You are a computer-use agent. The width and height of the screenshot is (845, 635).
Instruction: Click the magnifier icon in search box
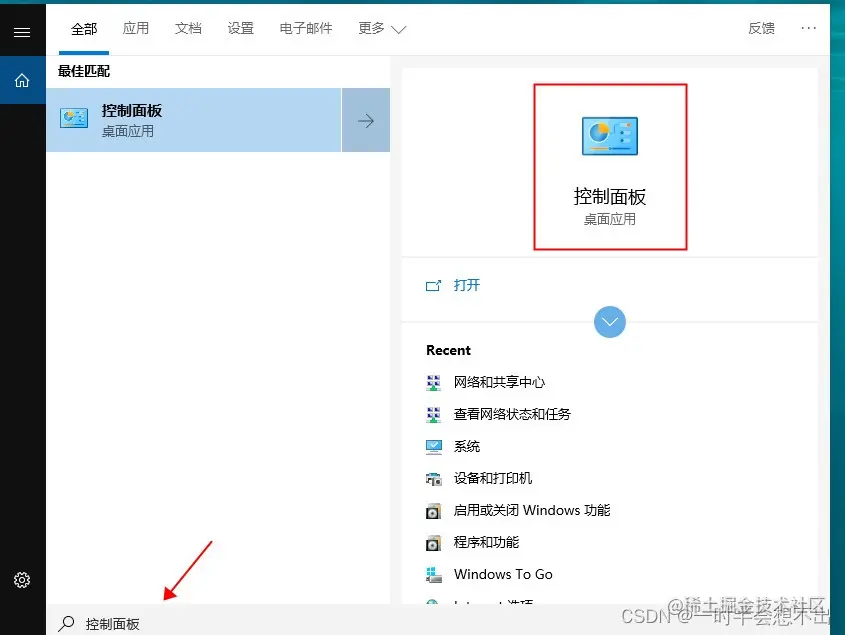coord(66,624)
